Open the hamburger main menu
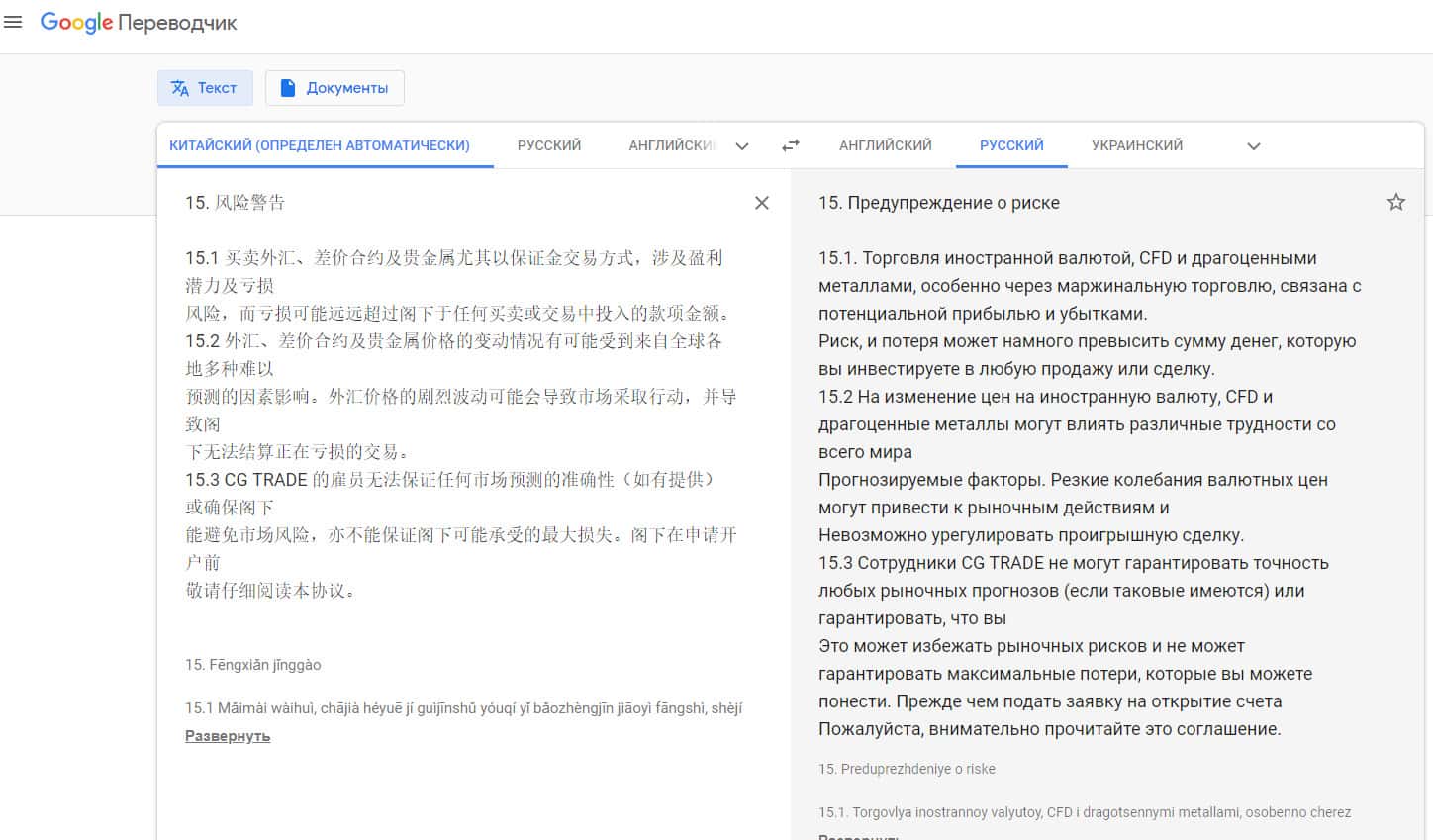Image resolution: width=1433 pixels, height=840 pixels. pos(13,22)
